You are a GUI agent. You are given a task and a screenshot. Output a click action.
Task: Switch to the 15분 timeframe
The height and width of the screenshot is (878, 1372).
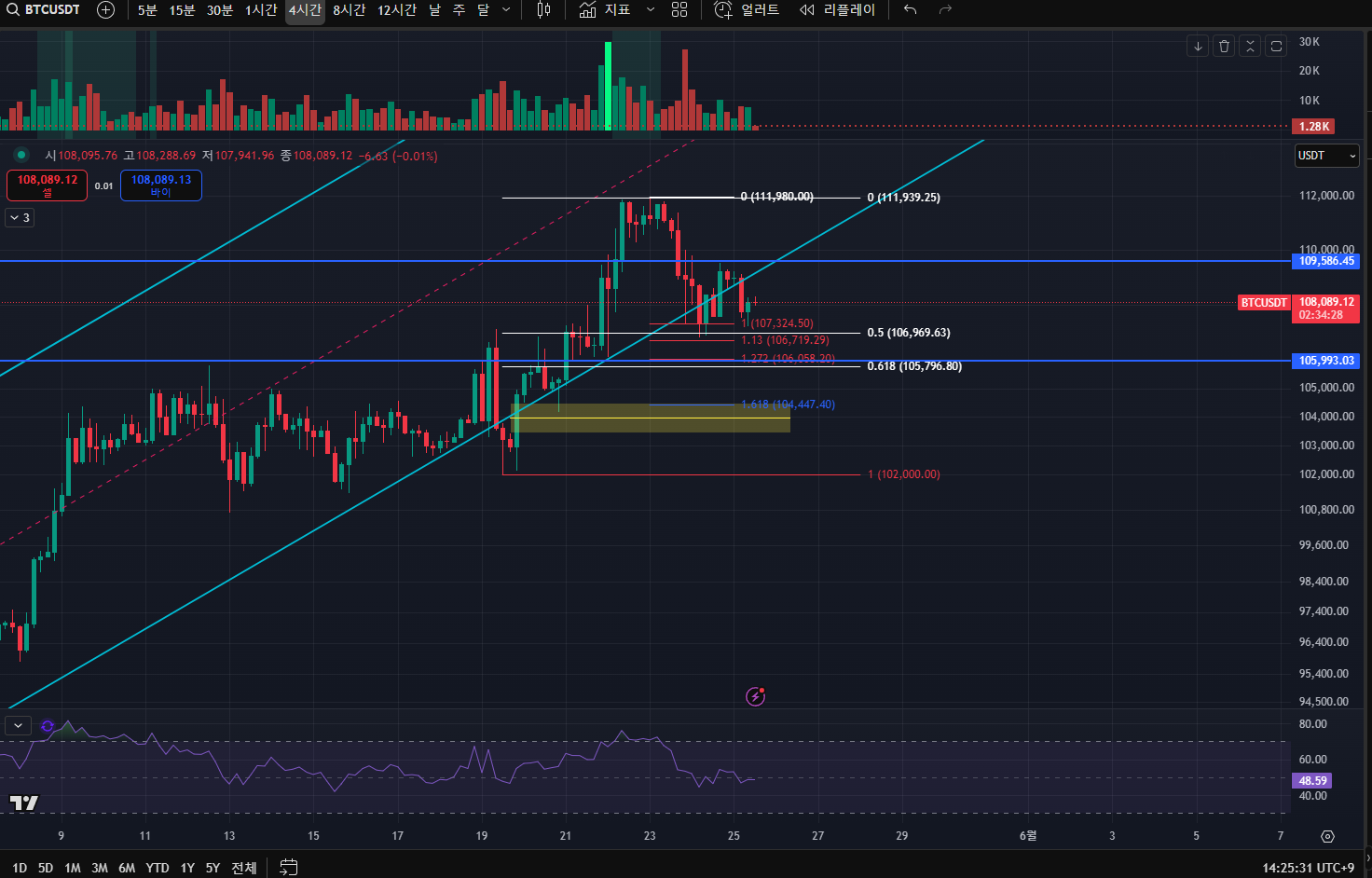click(182, 10)
